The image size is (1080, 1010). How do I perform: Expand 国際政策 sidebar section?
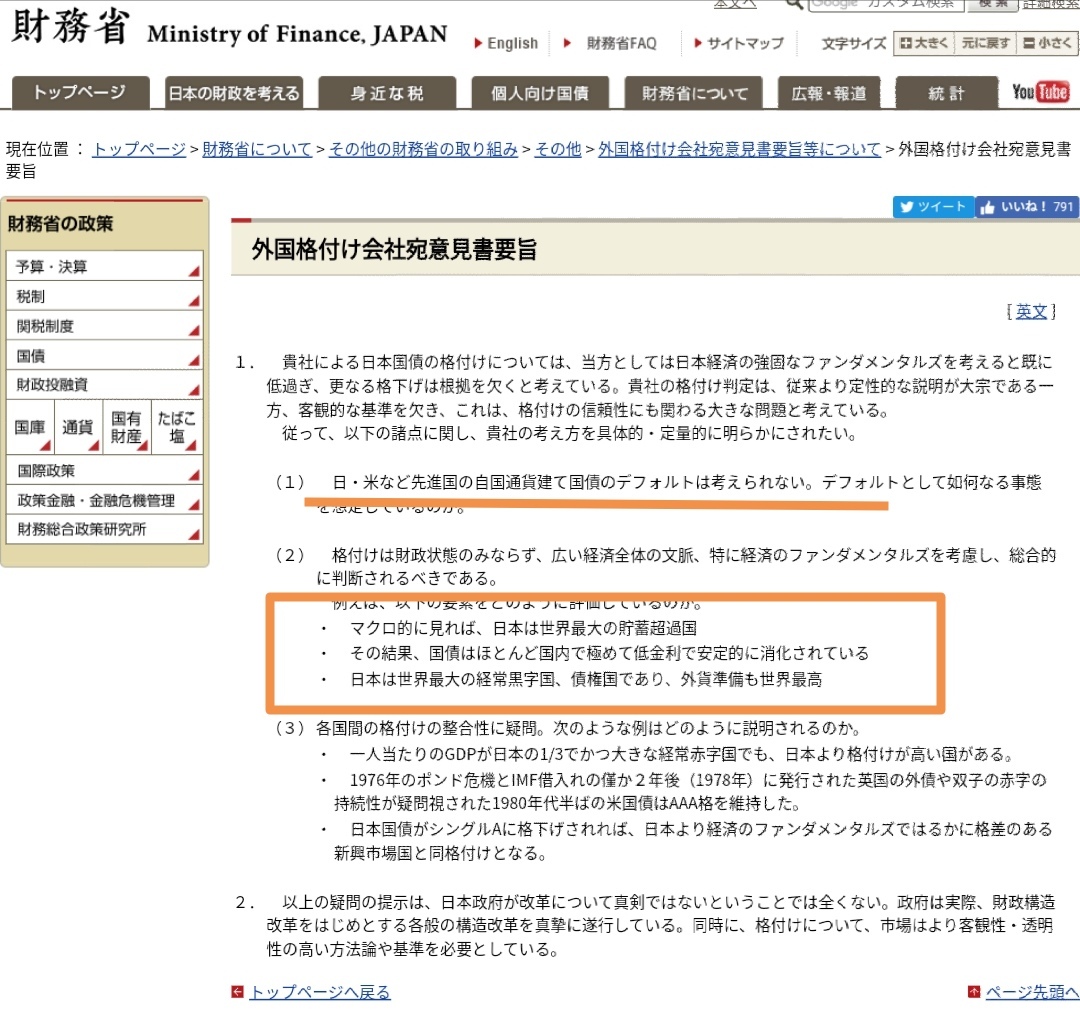[105, 470]
